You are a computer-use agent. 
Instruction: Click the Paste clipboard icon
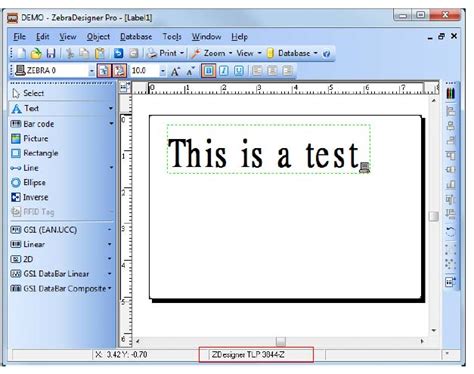[100, 53]
